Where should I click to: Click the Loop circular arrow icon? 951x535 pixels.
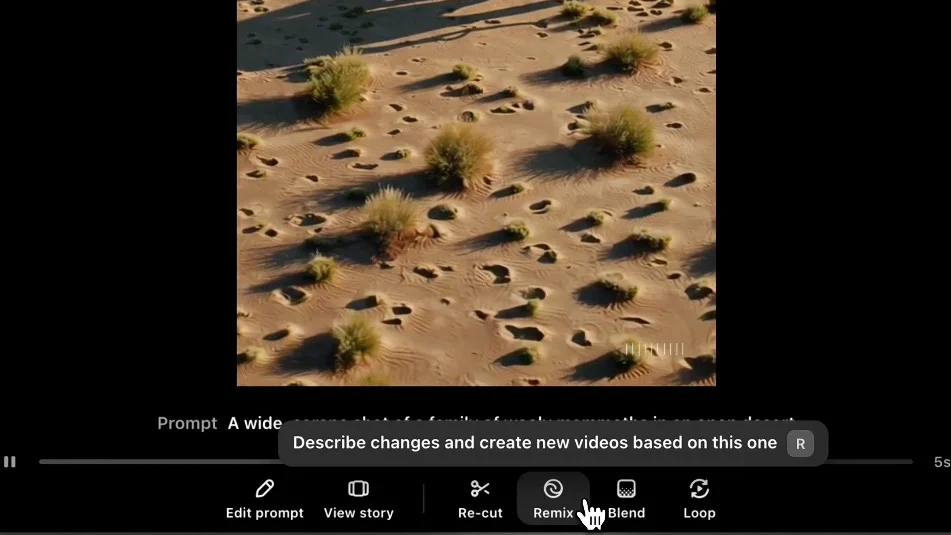tap(699, 488)
